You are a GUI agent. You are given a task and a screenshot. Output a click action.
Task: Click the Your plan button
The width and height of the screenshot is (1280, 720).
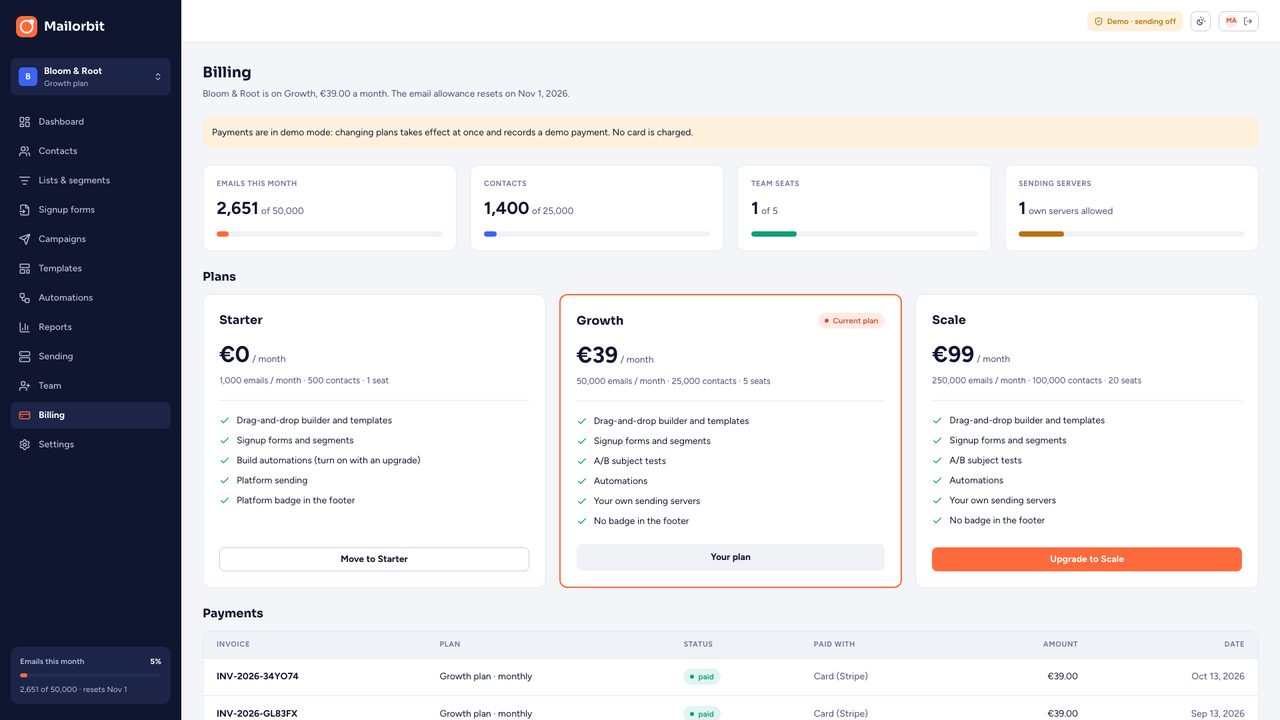pos(730,557)
